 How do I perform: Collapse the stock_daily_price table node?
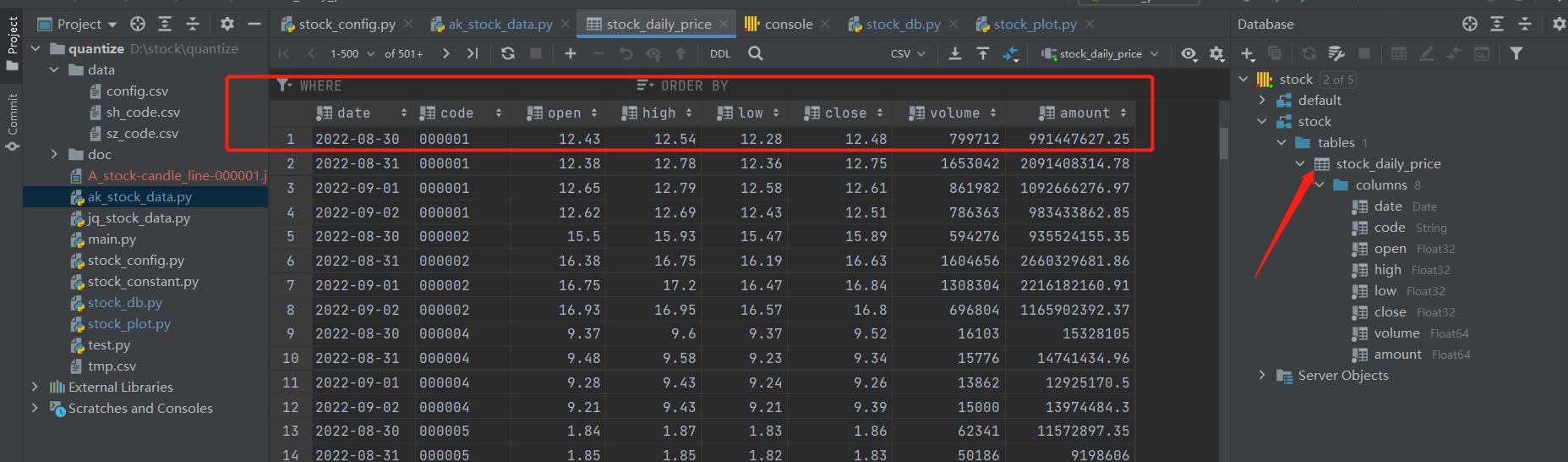coord(1300,164)
